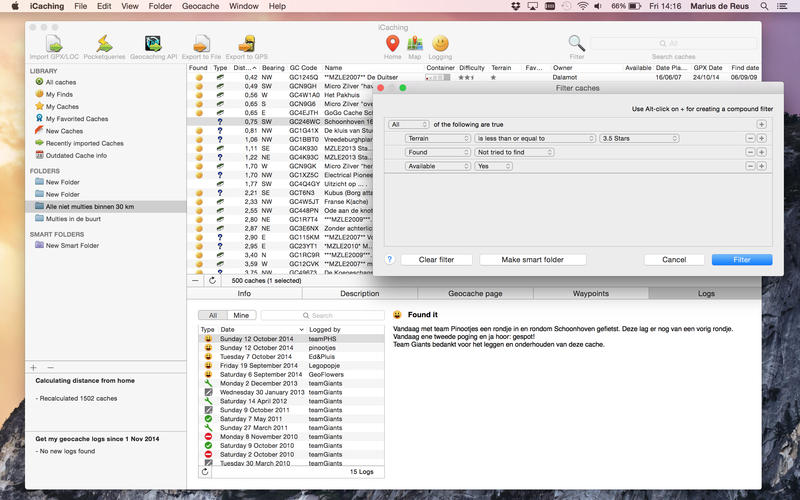Click the Search caches field
The width and height of the screenshot is (800, 500).
pos(673,43)
